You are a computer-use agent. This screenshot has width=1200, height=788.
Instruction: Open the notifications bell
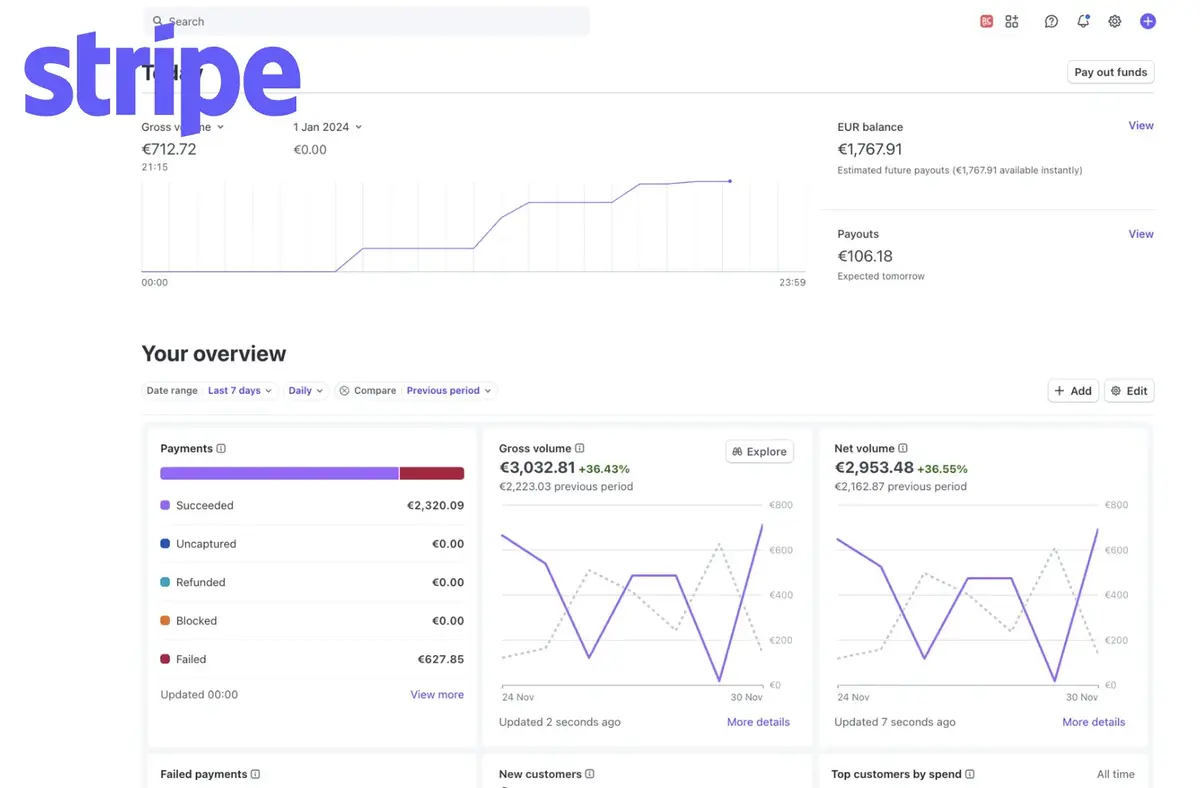click(1083, 21)
